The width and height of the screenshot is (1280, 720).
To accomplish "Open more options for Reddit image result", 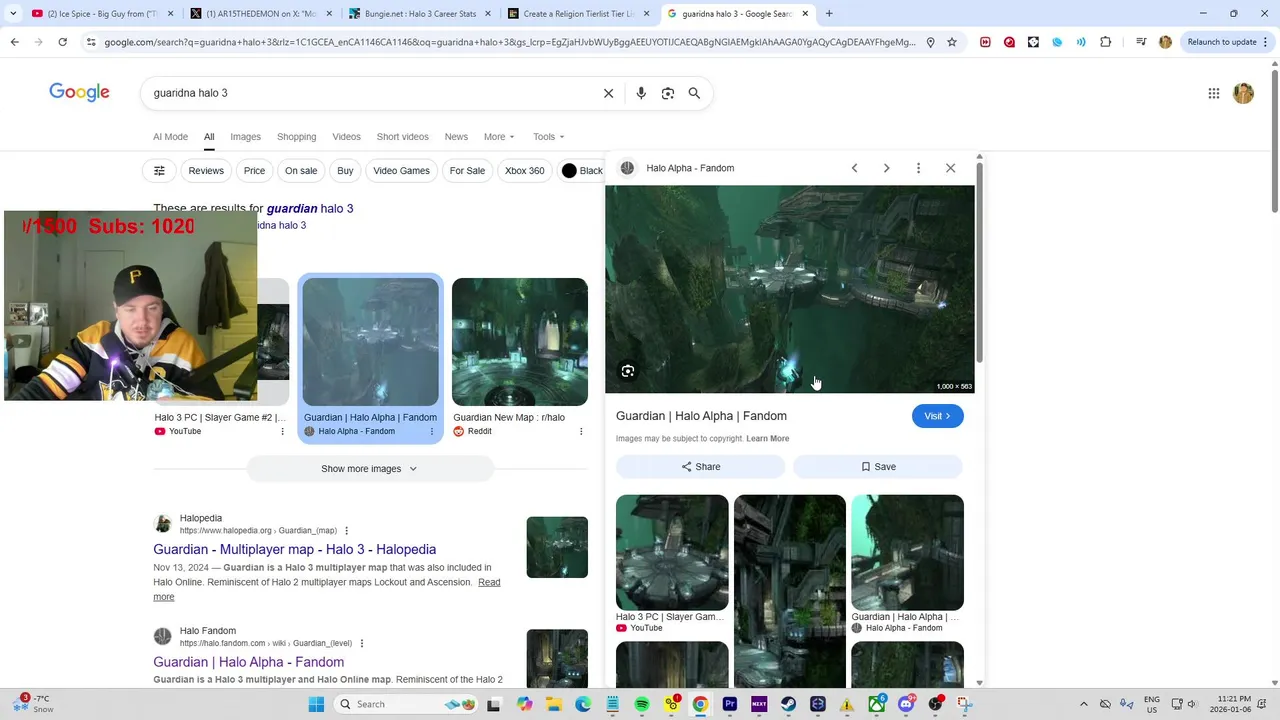I will [581, 432].
